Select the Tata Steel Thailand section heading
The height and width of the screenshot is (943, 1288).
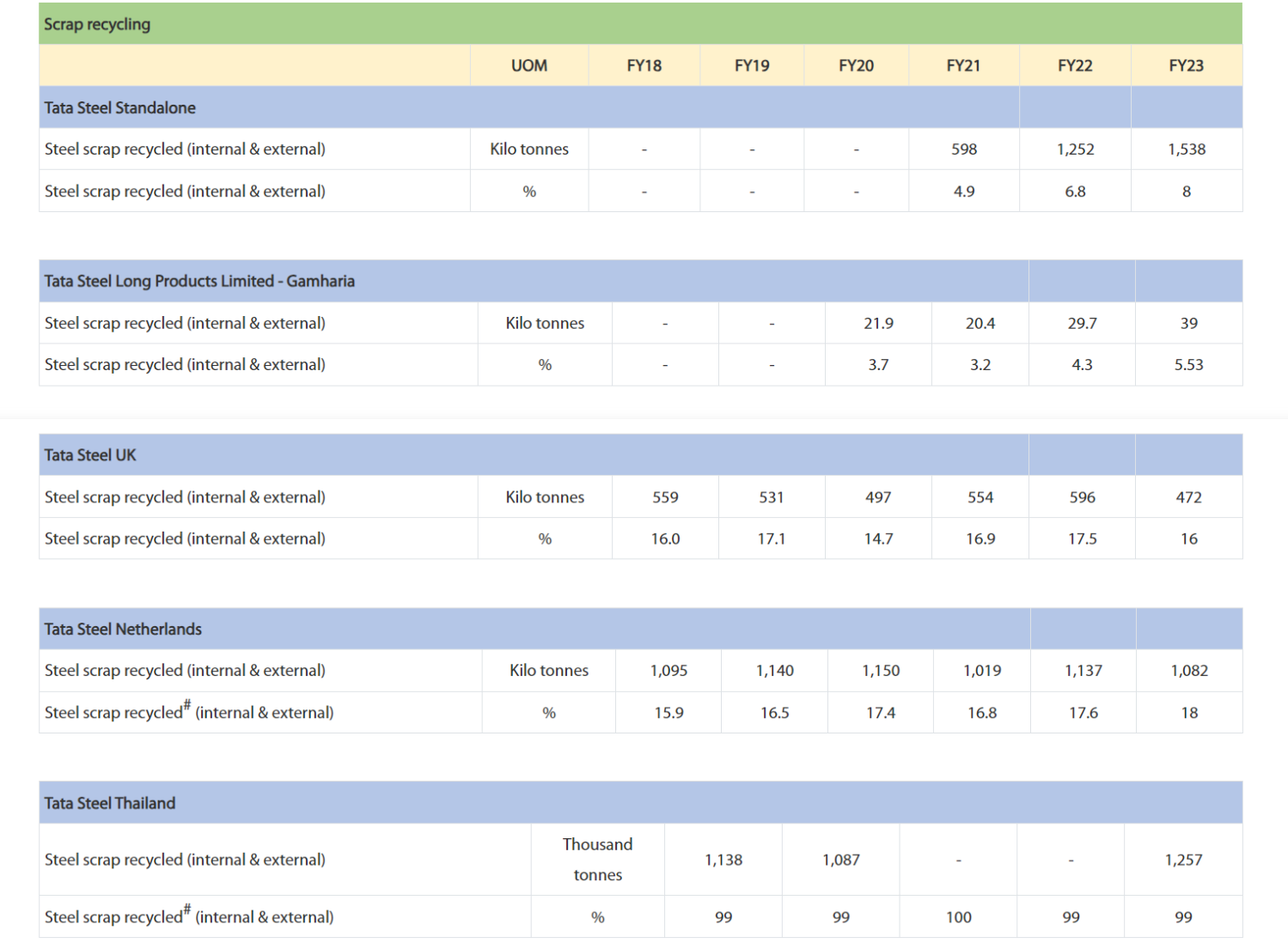coord(110,803)
